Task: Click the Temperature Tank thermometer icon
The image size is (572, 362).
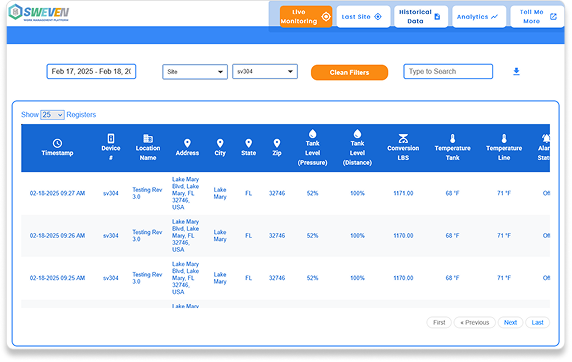Action: [452, 138]
